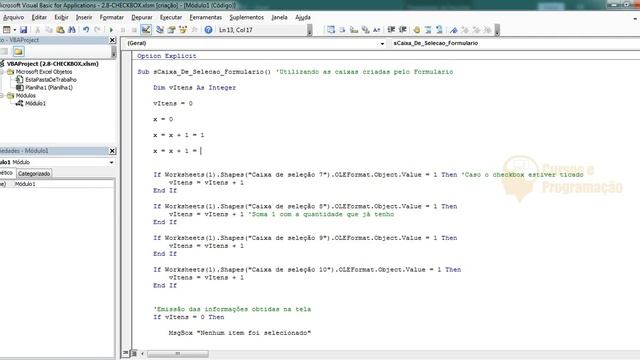
Task: Open the Project Explorer icon
Action: pyautogui.click(x=160, y=30)
